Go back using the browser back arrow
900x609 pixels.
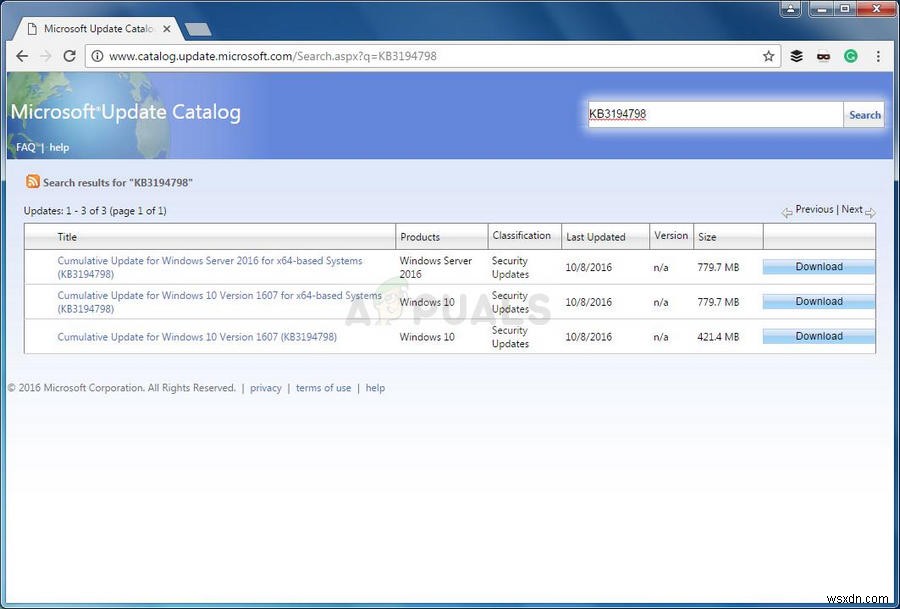tap(22, 56)
